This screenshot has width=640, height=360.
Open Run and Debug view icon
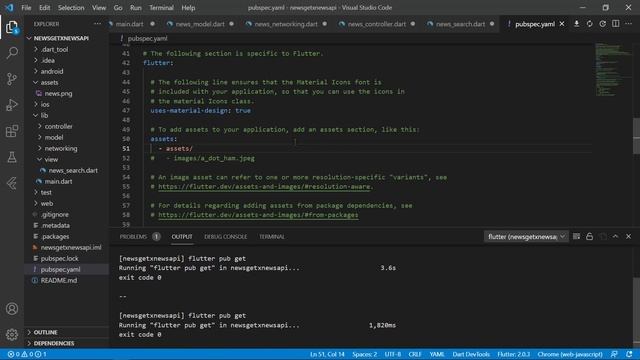pos(12,105)
